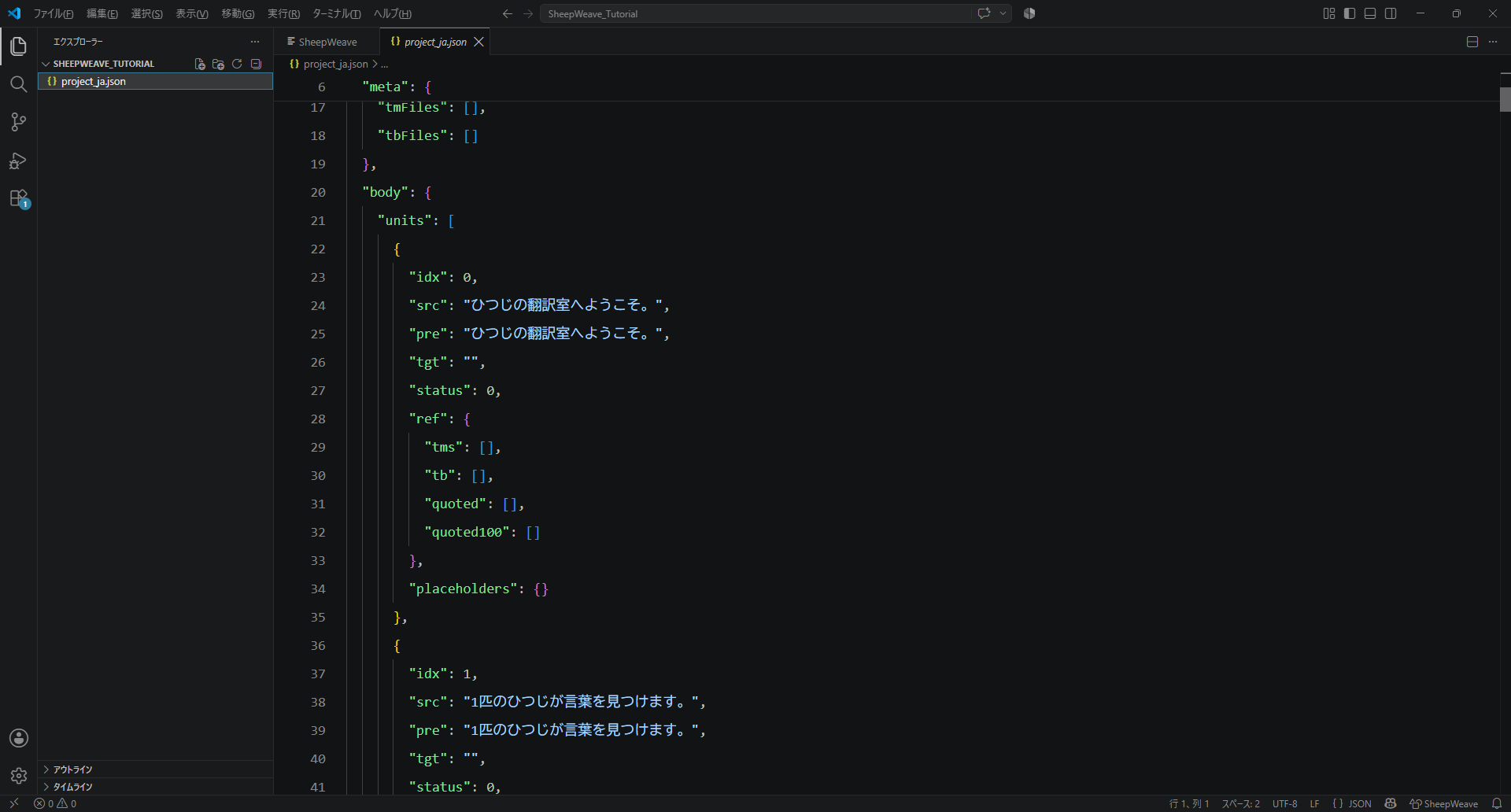Open the Extensions view with badge
The width and height of the screenshot is (1511, 812).
coord(18,198)
